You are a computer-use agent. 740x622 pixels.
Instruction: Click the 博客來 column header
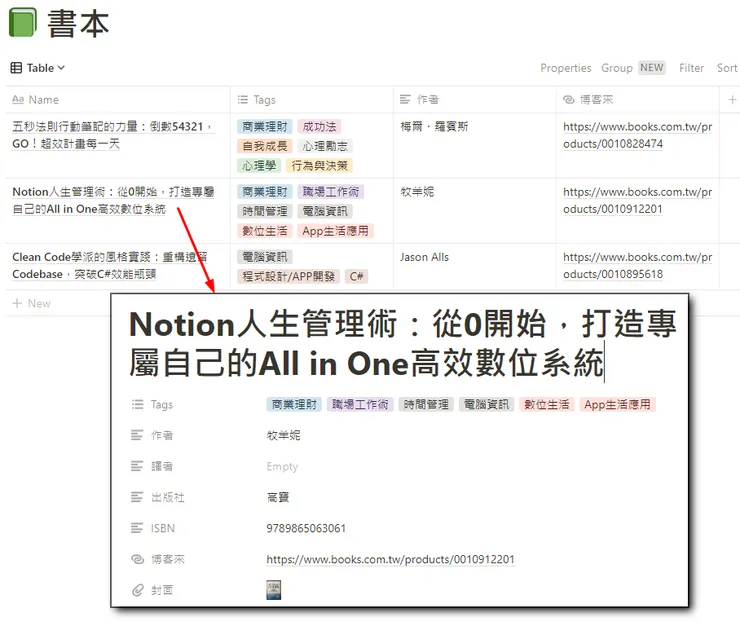pyautogui.click(x=638, y=100)
